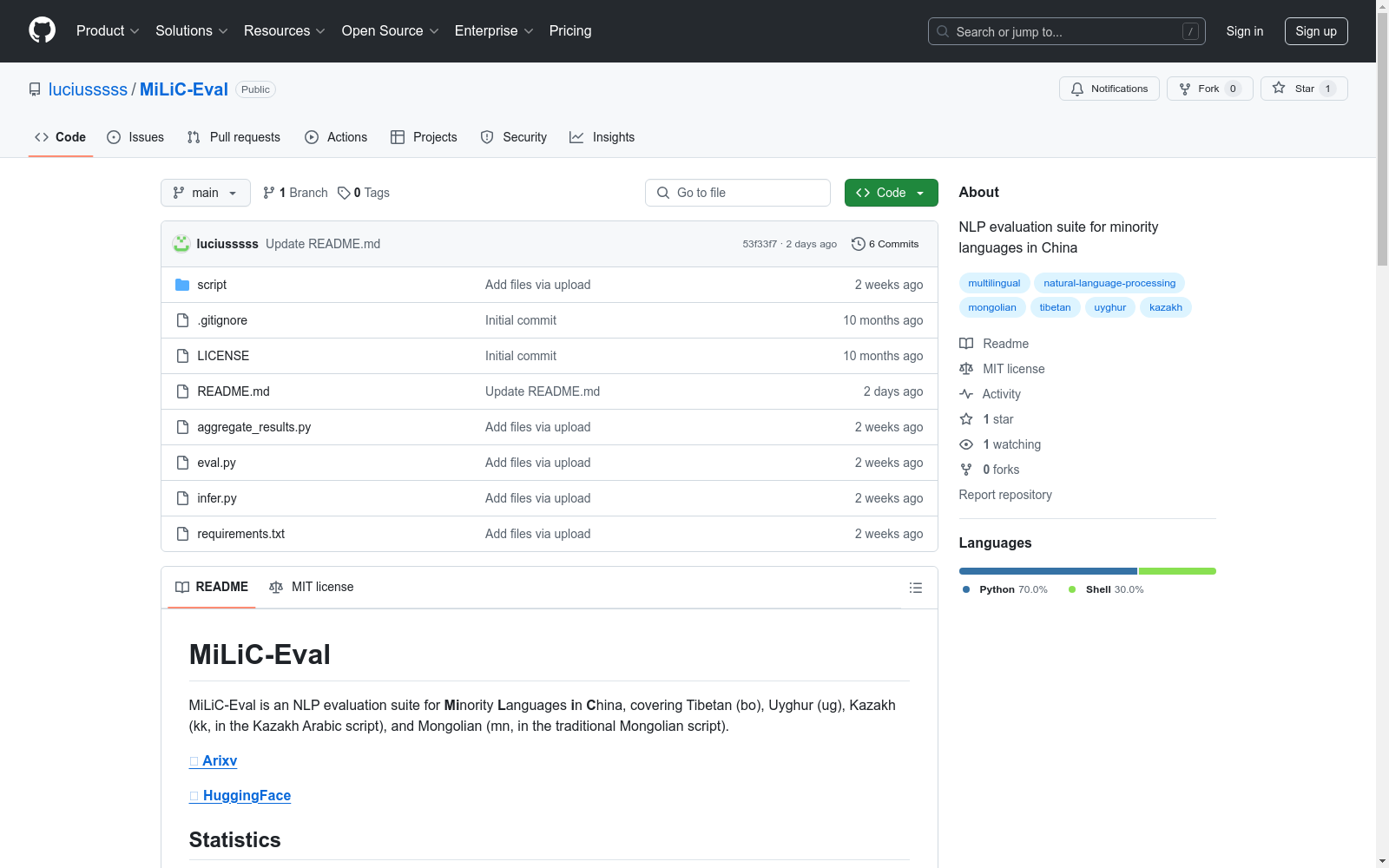Image resolution: width=1389 pixels, height=868 pixels.
Task: Click the Notifications bell button
Action: click(x=1109, y=89)
